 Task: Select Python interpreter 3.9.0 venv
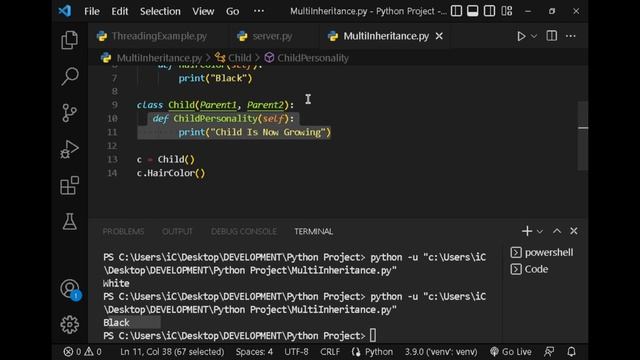point(441,351)
